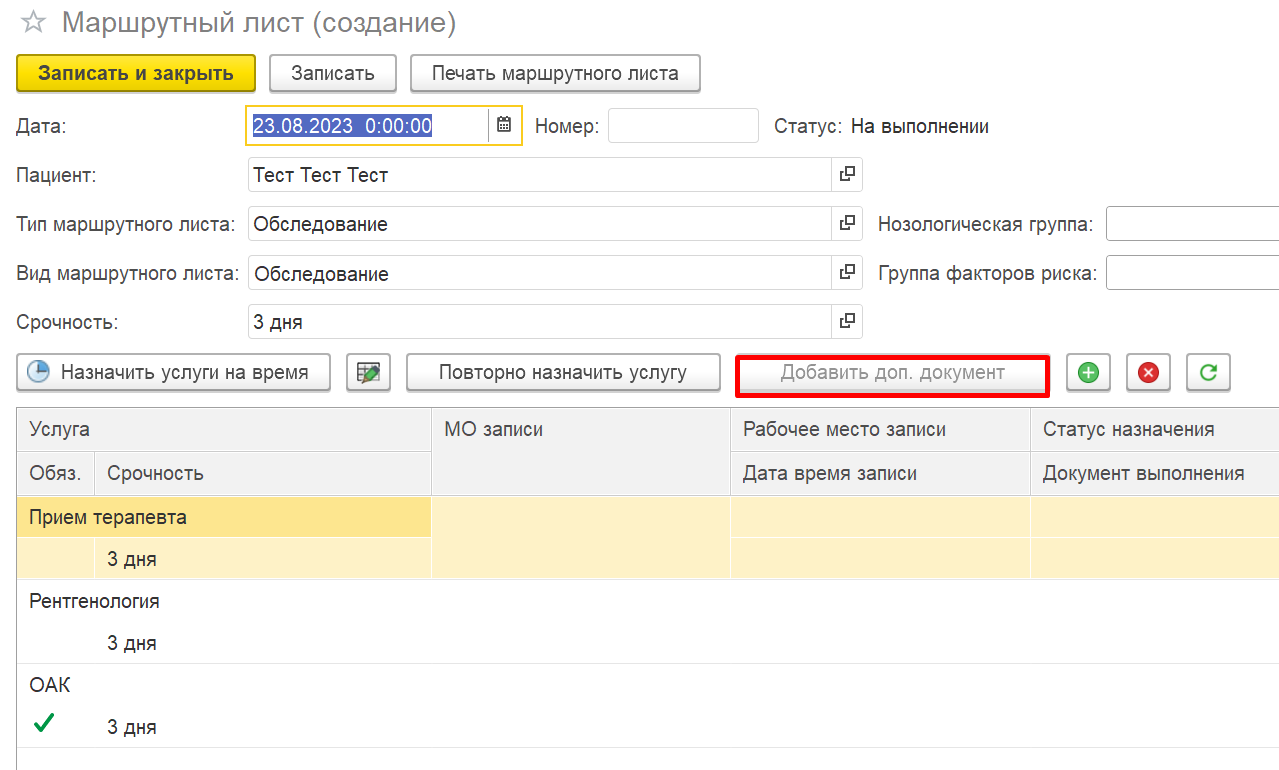Open the Пациент field selection icon
The height and width of the screenshot is (770, 1279).
point(846,175)
